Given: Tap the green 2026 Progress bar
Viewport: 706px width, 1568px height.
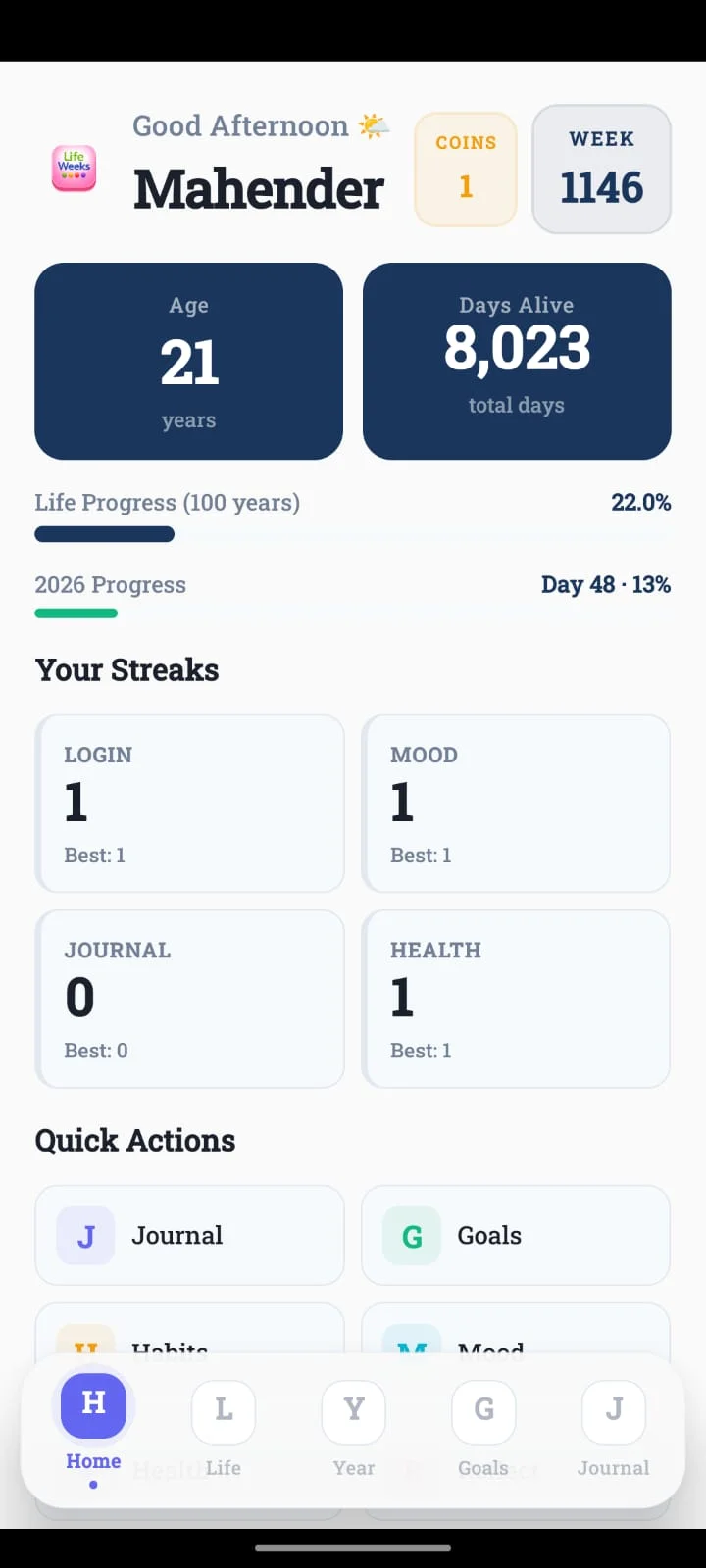Looking at the screenshot, I should (x=76, y=613).
